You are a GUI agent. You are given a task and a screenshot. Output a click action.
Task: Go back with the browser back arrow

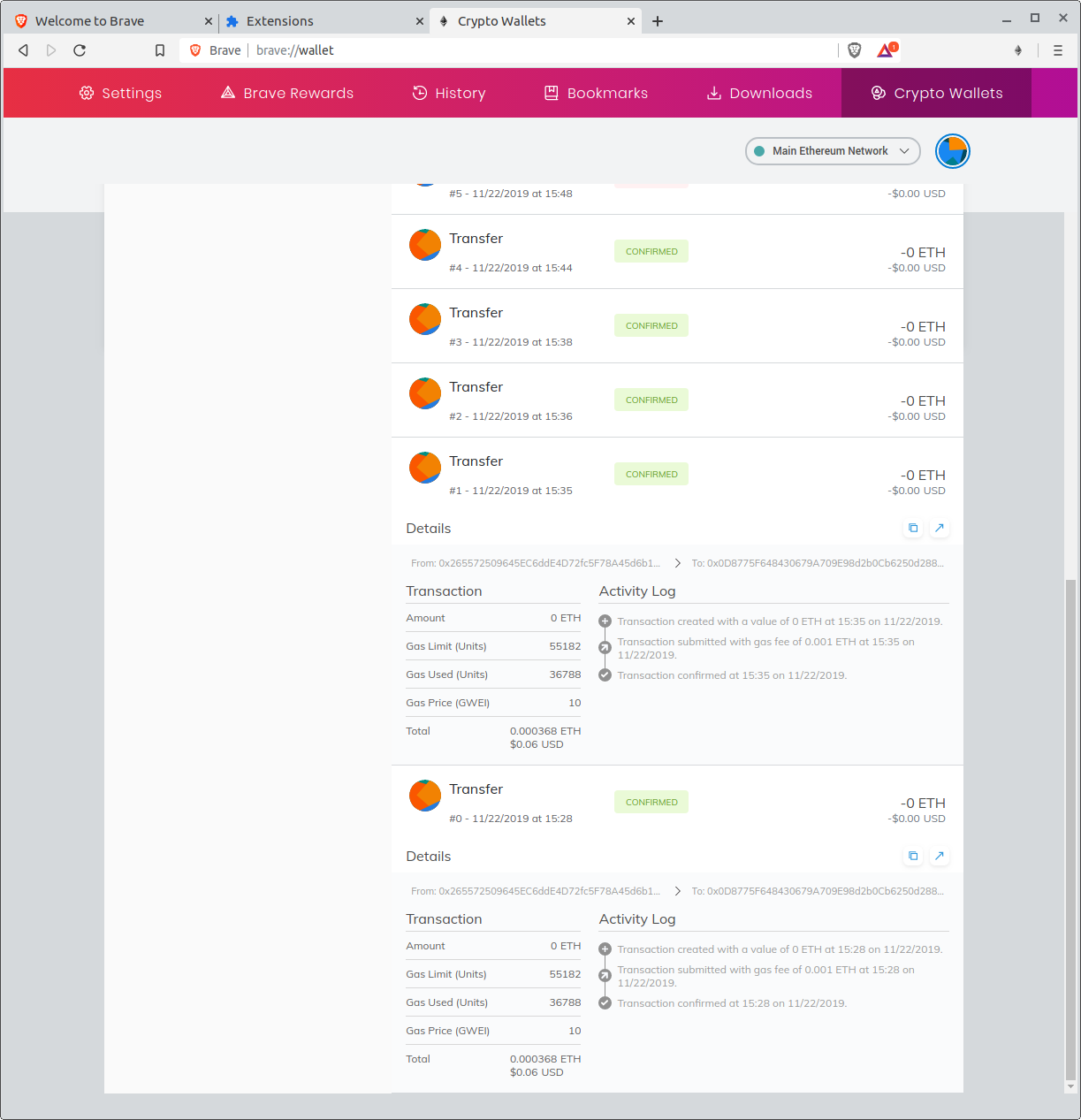coord(24,50)
